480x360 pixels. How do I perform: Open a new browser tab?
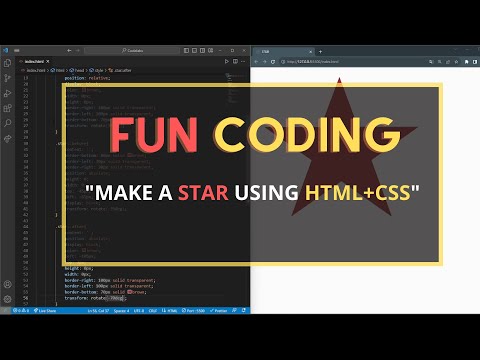pyautogui.click(x=320, y=52)
